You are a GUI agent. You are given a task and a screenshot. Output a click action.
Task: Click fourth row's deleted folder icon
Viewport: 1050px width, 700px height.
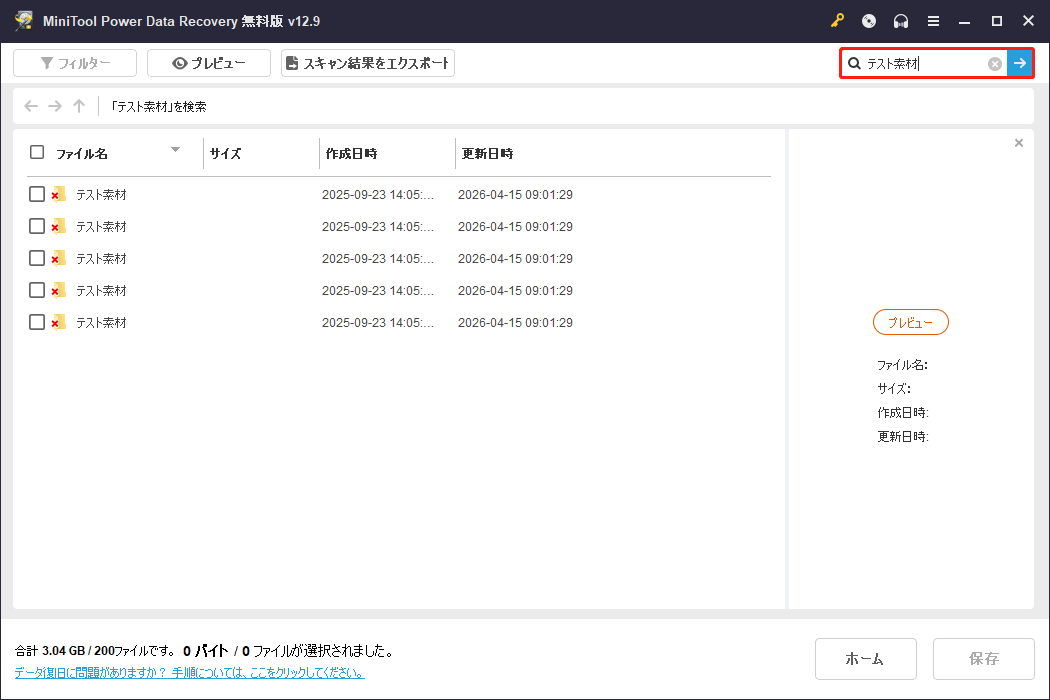click(58, 290)
